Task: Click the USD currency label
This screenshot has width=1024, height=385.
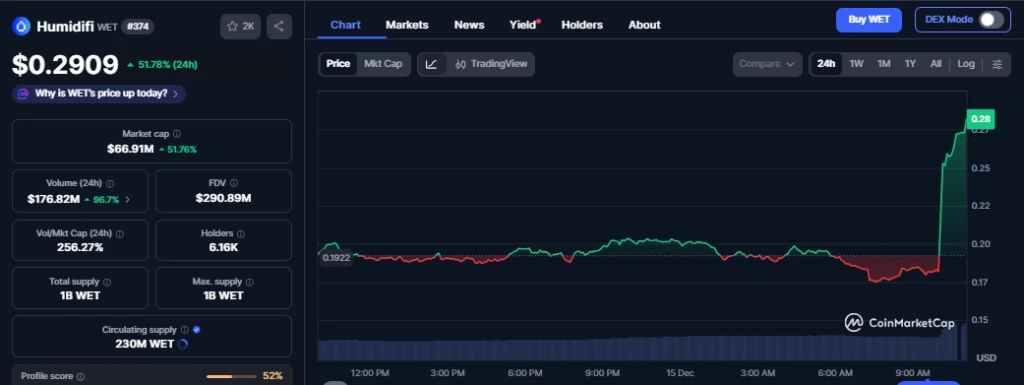Action: pos(986,358)
